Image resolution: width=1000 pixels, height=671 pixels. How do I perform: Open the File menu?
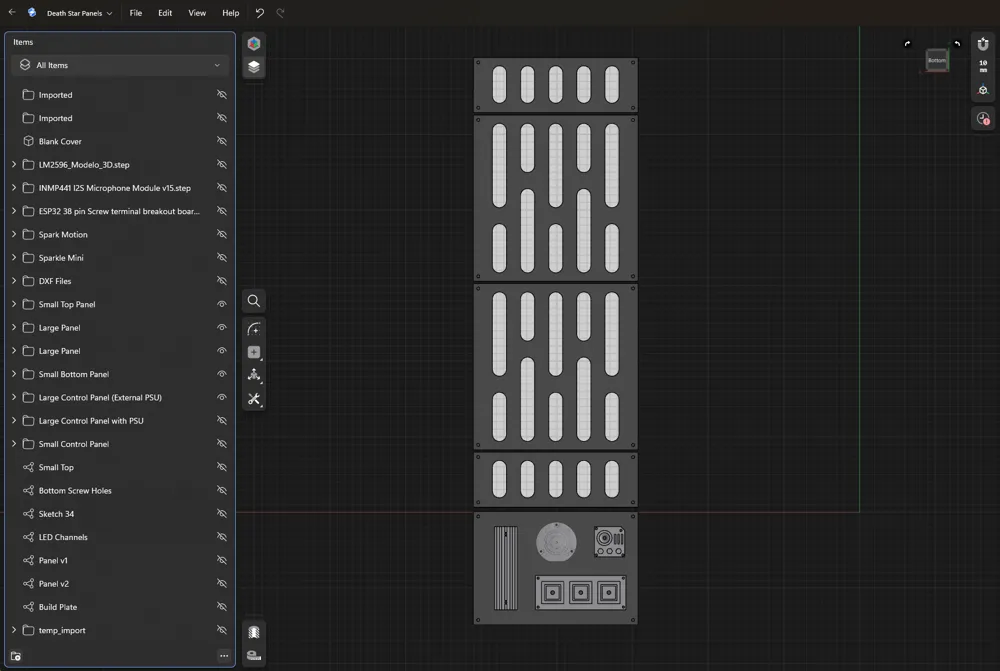point(135,13)
